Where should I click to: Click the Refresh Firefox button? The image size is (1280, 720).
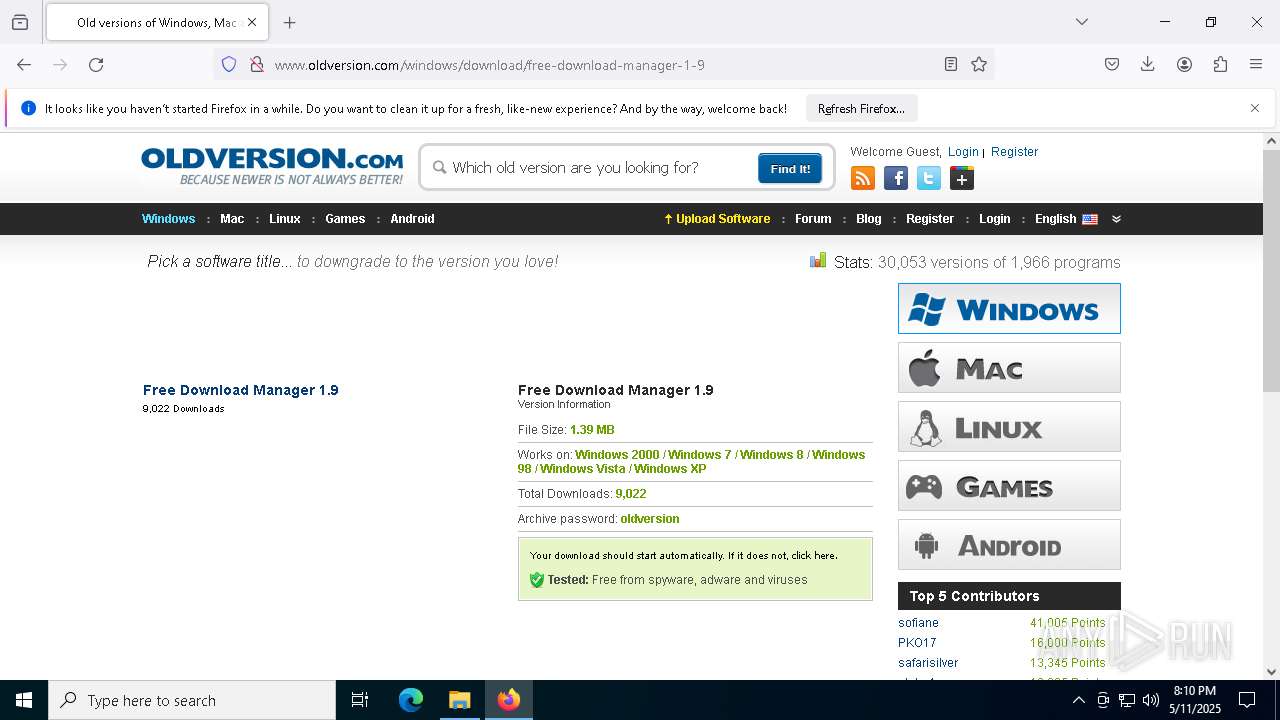pos(861,108)
